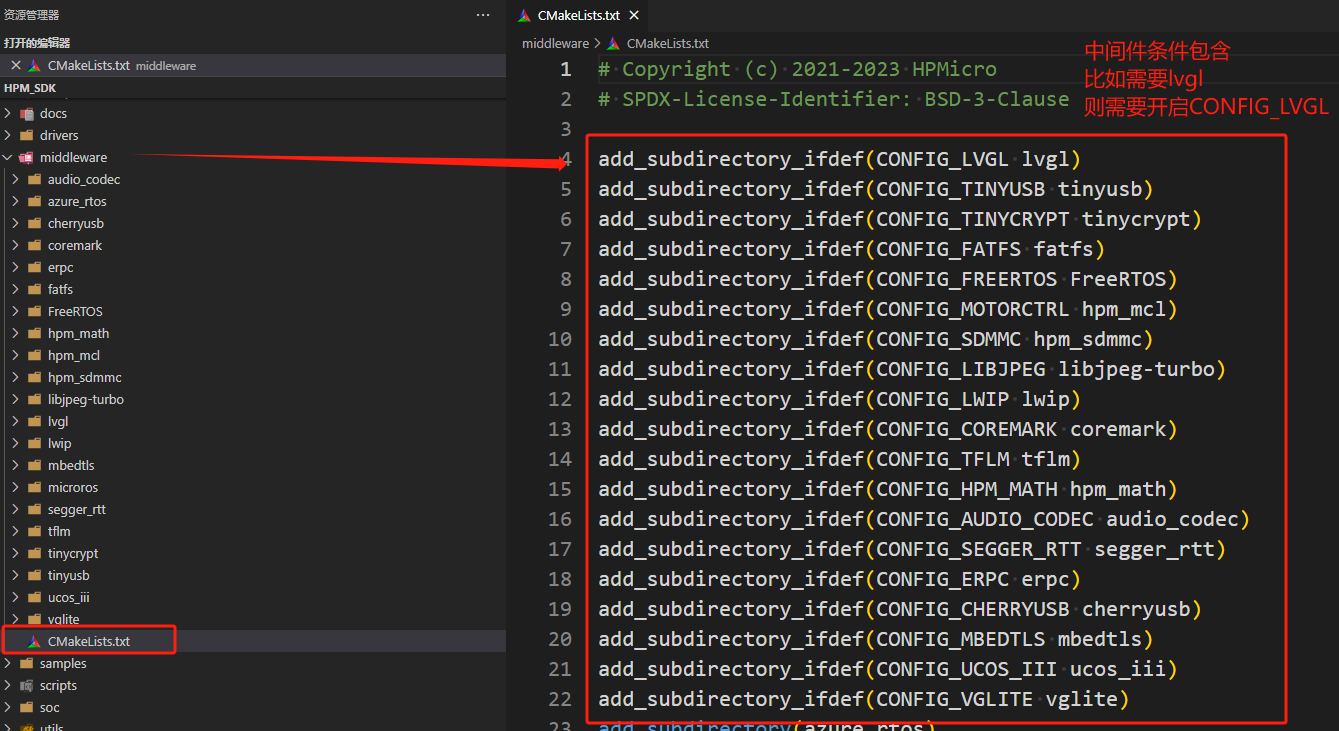Expand the cherryusb folder chevron
The height and width of the screenshot is (731, 1339).
pyautogui.click(x=16, y=223)
